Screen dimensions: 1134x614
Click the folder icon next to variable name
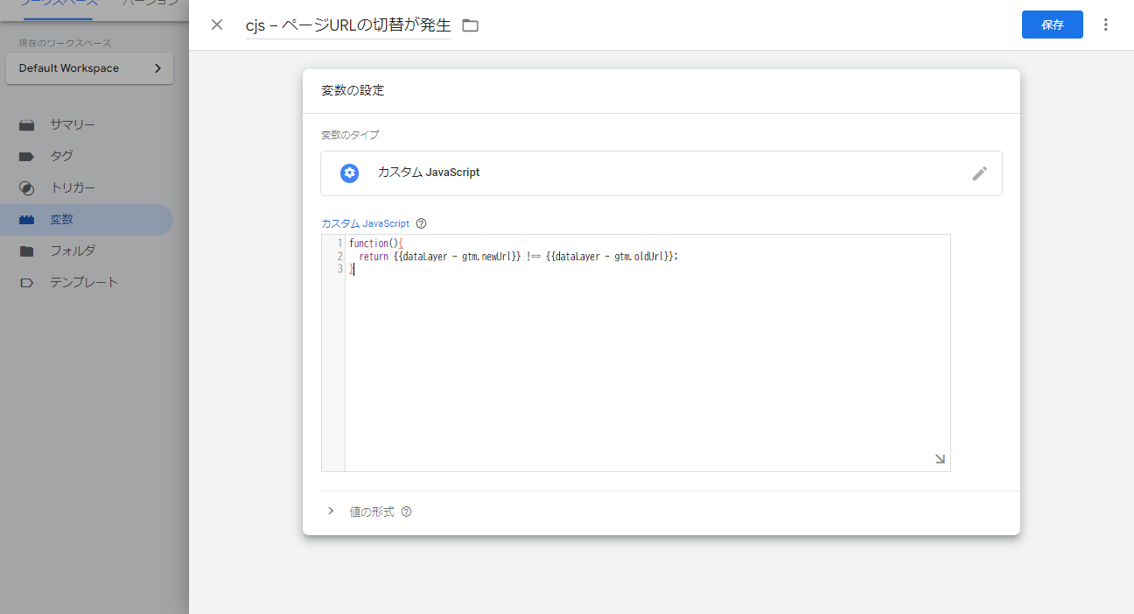(470, 25)
